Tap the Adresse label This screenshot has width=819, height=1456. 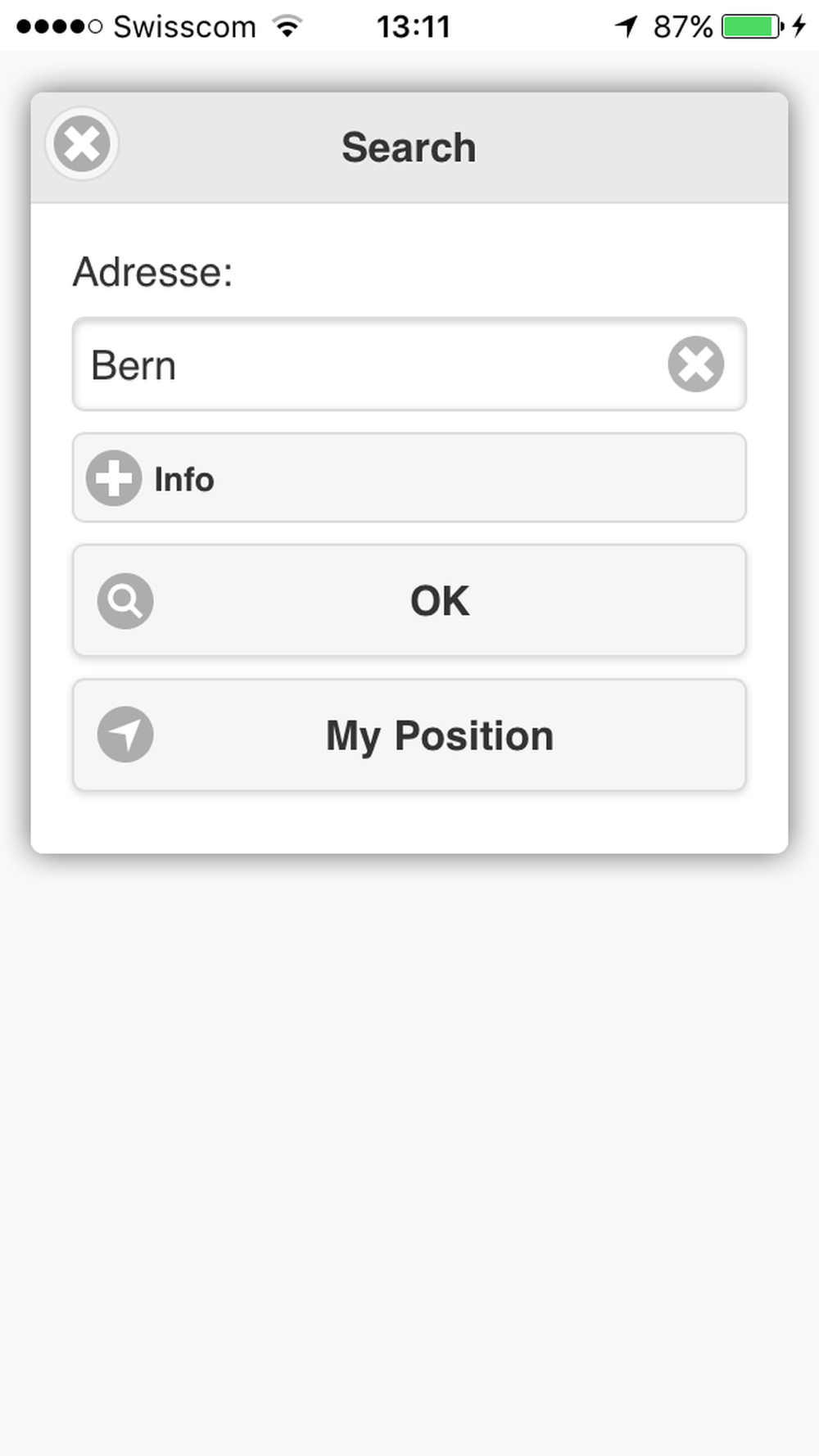tap(153, 272)
